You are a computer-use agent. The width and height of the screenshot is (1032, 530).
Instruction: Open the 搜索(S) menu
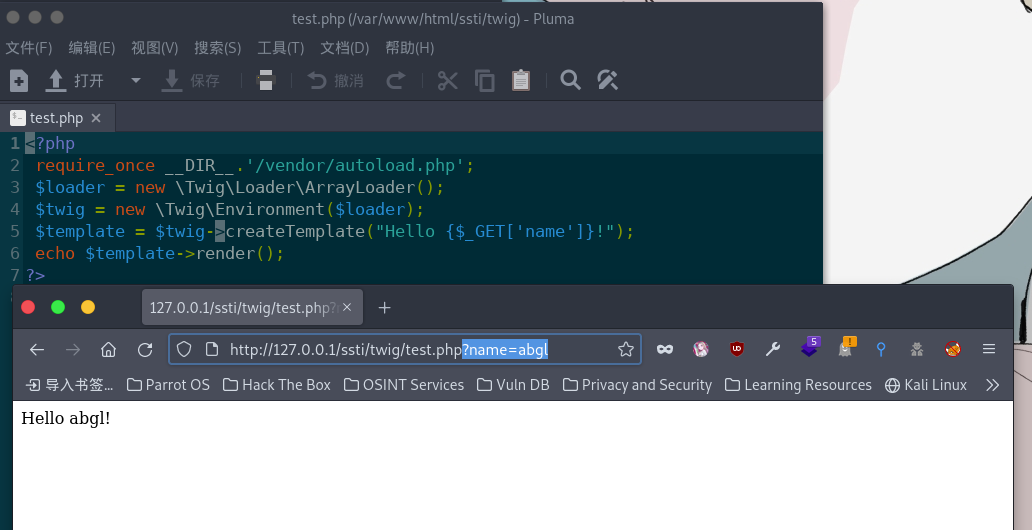217,48
